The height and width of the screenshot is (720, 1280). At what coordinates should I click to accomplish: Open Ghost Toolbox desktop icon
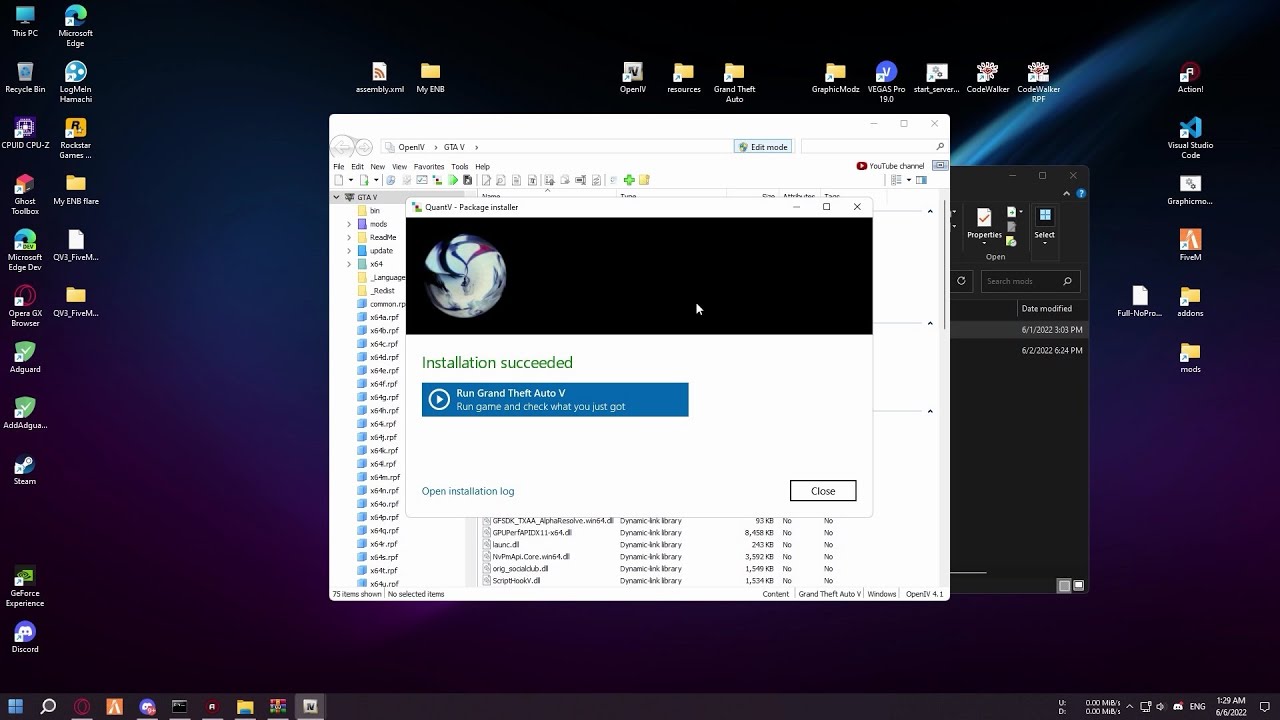(x=25, y=194)
